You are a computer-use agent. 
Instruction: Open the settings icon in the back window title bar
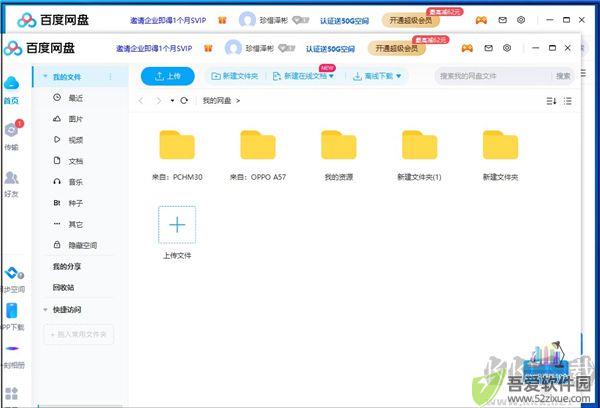521,20
